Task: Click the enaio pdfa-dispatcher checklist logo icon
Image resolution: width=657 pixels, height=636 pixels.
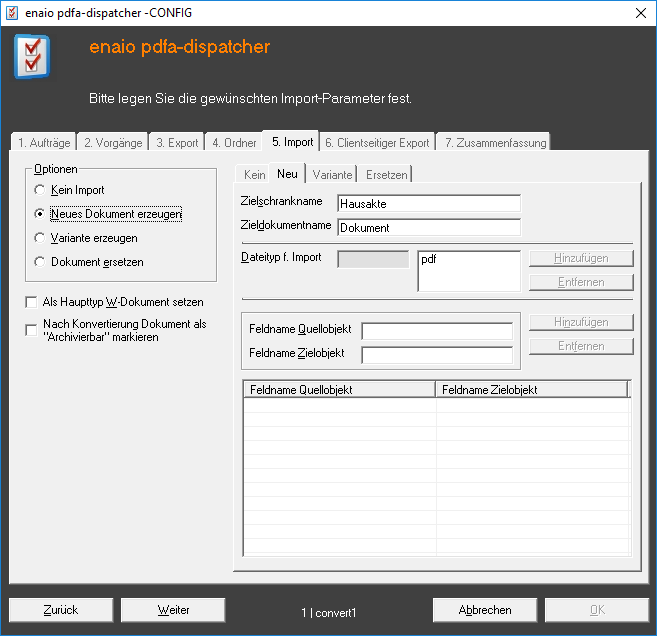Action: tap(32, 59)
